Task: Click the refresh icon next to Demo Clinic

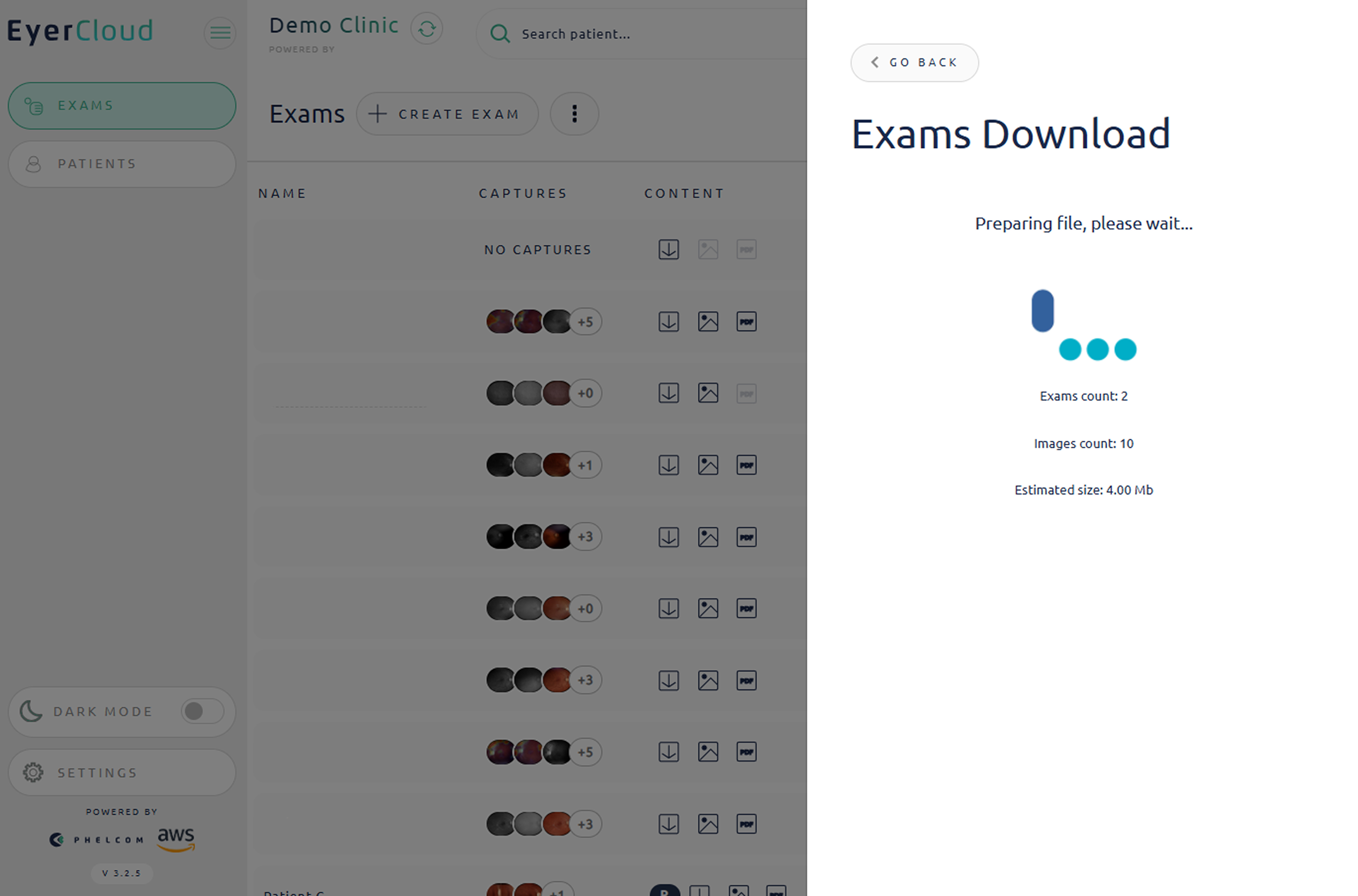Action: point(427,29)
